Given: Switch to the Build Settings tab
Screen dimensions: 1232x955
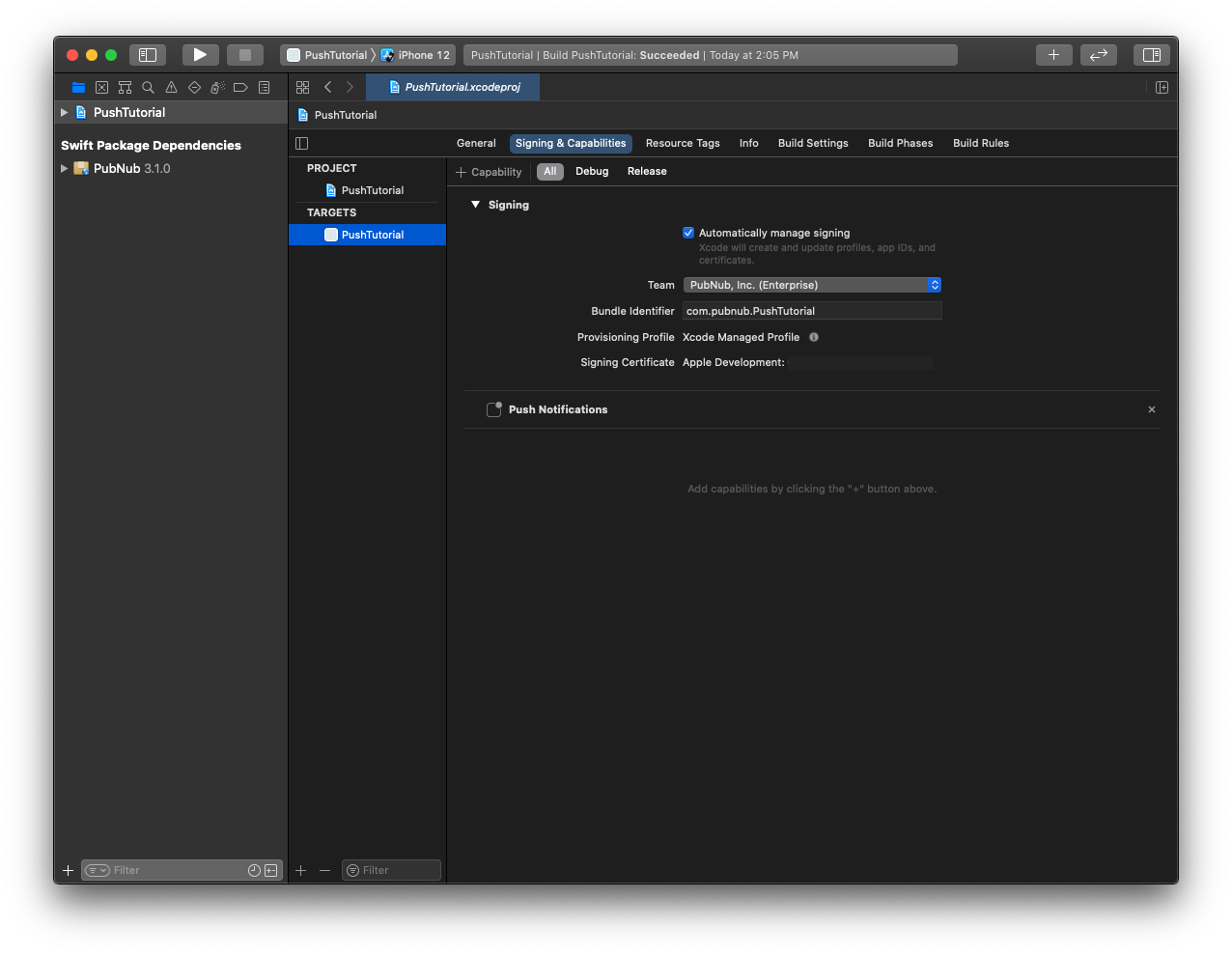Looking at the screenshot, I should 813,143.
